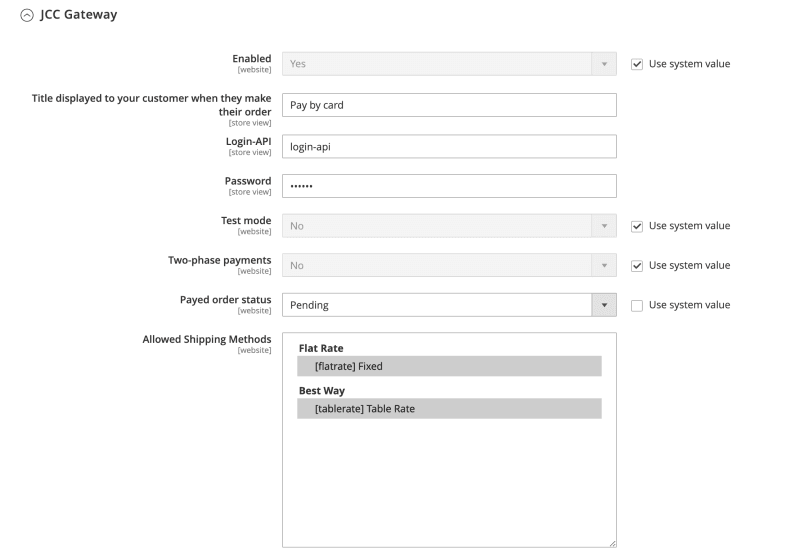Open the Two-phase payments dropdown
The width and height of the screenshot is (800, 558).
coord(448,266)
